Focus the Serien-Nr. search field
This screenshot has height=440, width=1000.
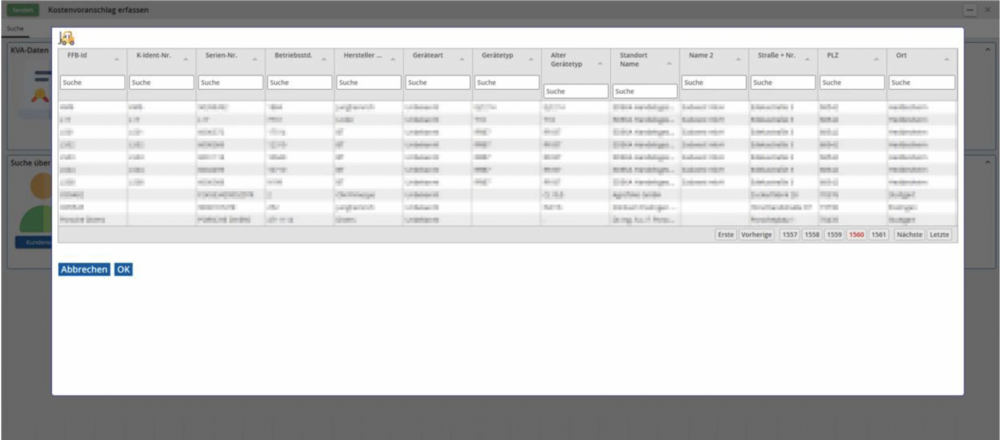(231, 82)
